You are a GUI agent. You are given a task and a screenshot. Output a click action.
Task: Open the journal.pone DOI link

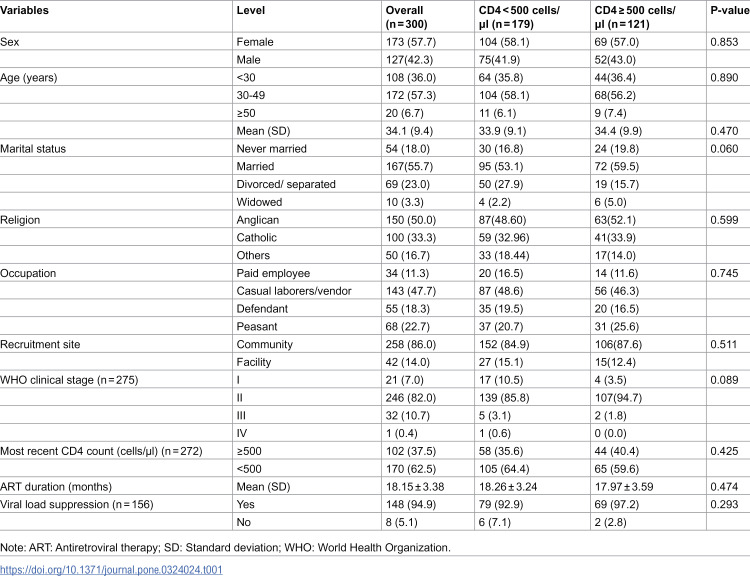coord(111,570)
